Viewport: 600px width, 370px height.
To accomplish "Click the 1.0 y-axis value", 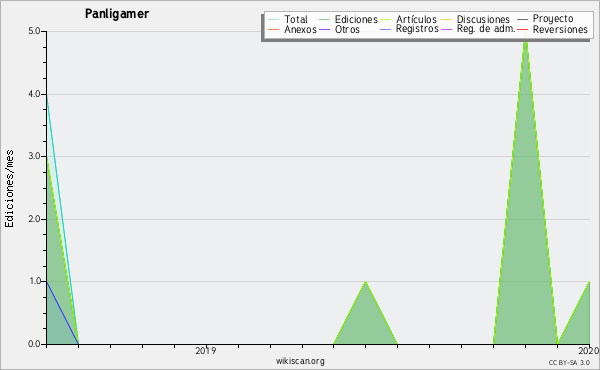I will 34,281.
